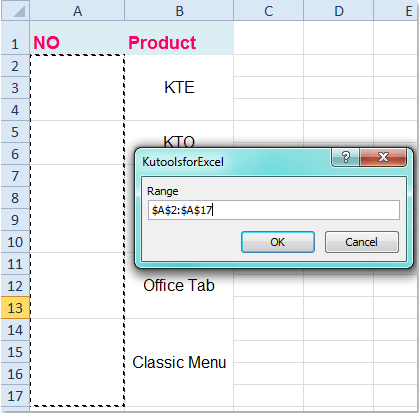
Task: Click the OK button in dialog
Action: point(278,242)
